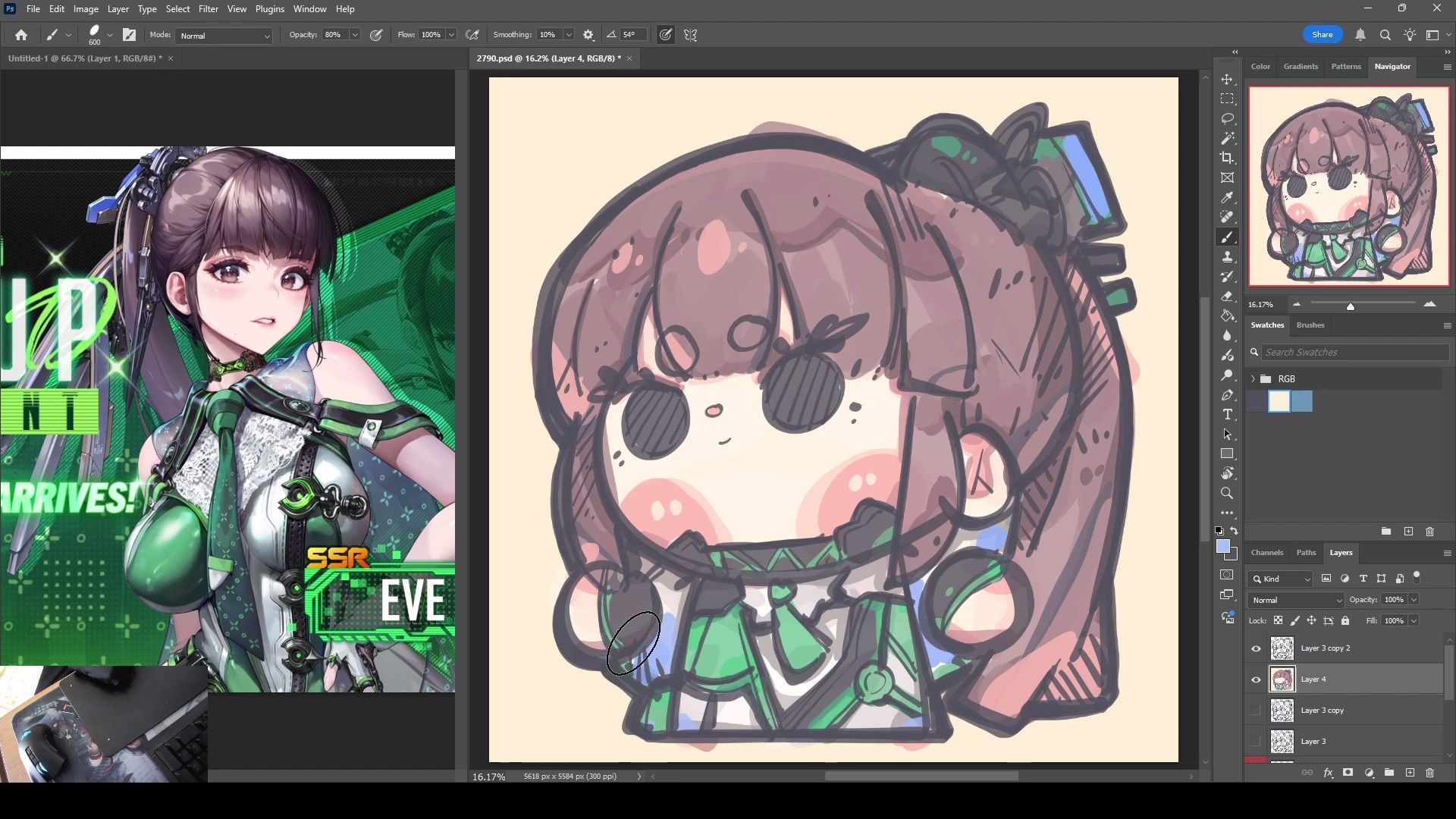Open the Home screen icon
Image resolution: width=1456 pixels, height=819 pixels.
coord(21,35)
